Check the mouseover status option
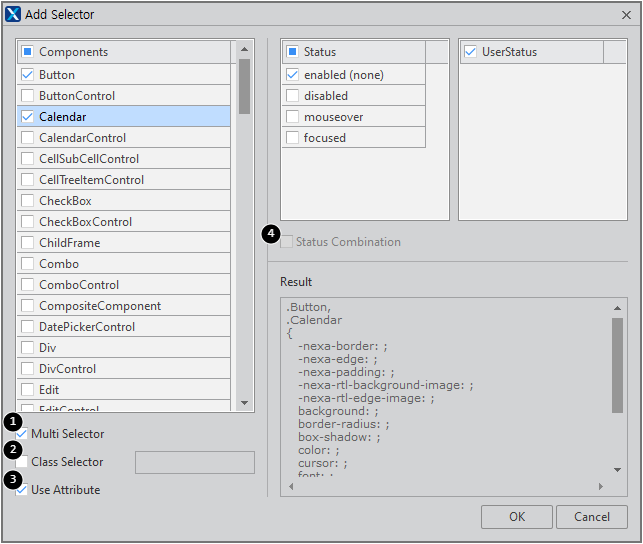This screenshot has width=643, height=544. click(x=292, y=117)
